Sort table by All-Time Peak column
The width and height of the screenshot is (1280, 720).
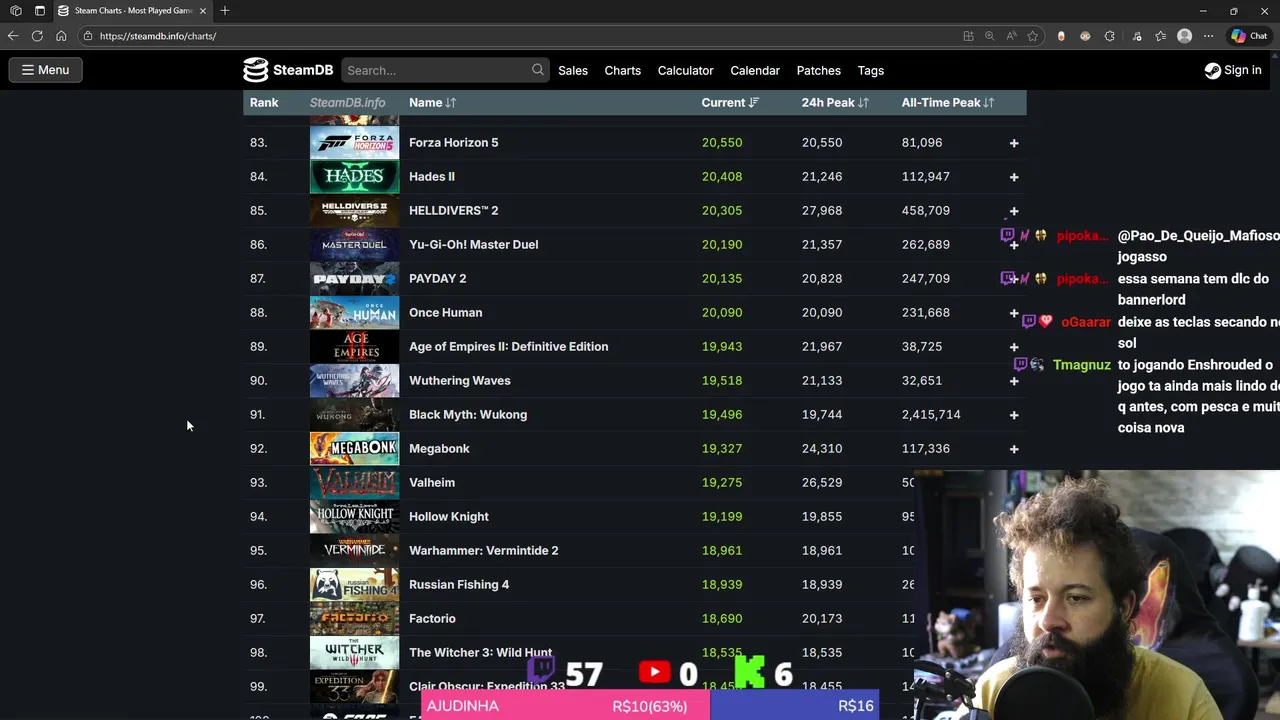(x=947, y=102)
